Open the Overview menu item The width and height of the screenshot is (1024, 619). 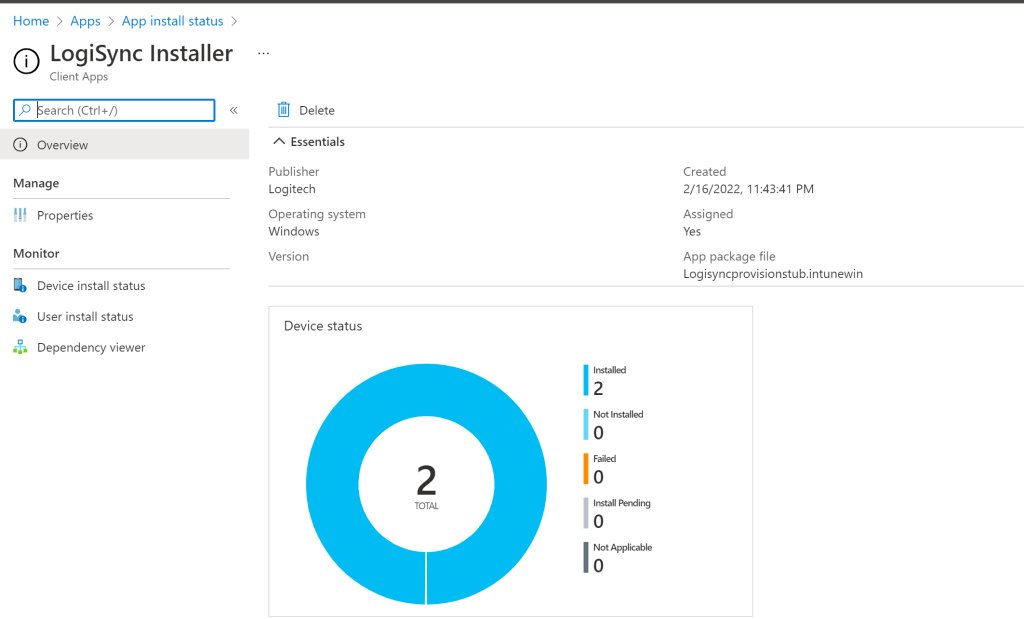62,146
